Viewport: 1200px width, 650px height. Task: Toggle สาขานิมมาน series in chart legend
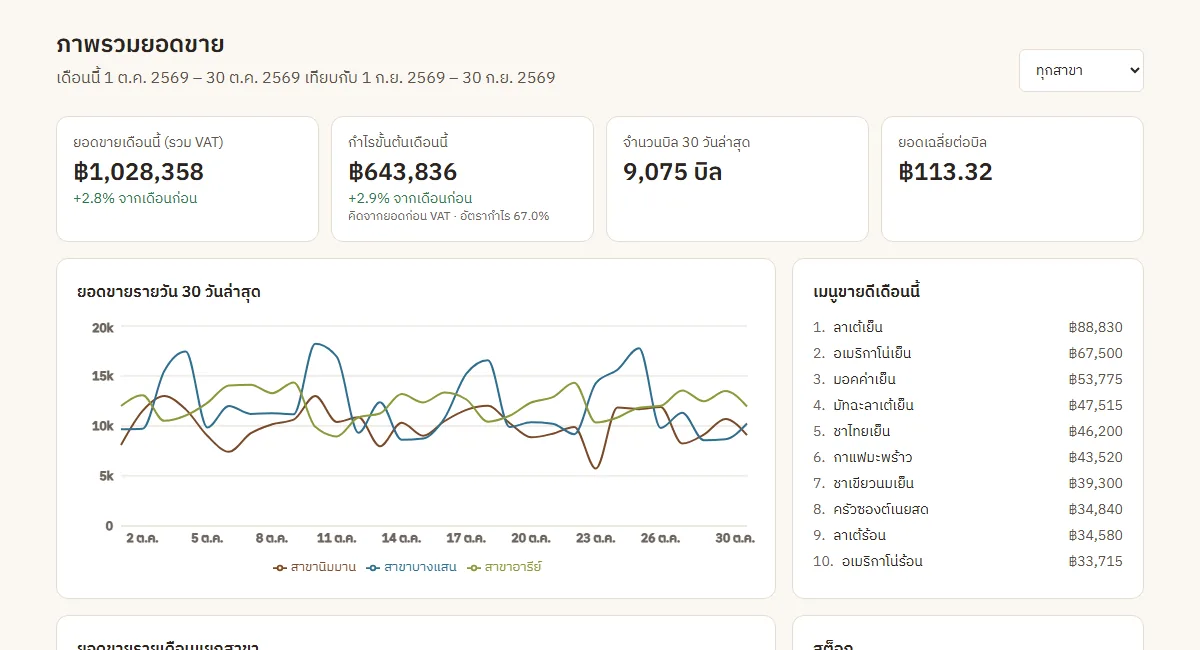click(x=314, y=567)
